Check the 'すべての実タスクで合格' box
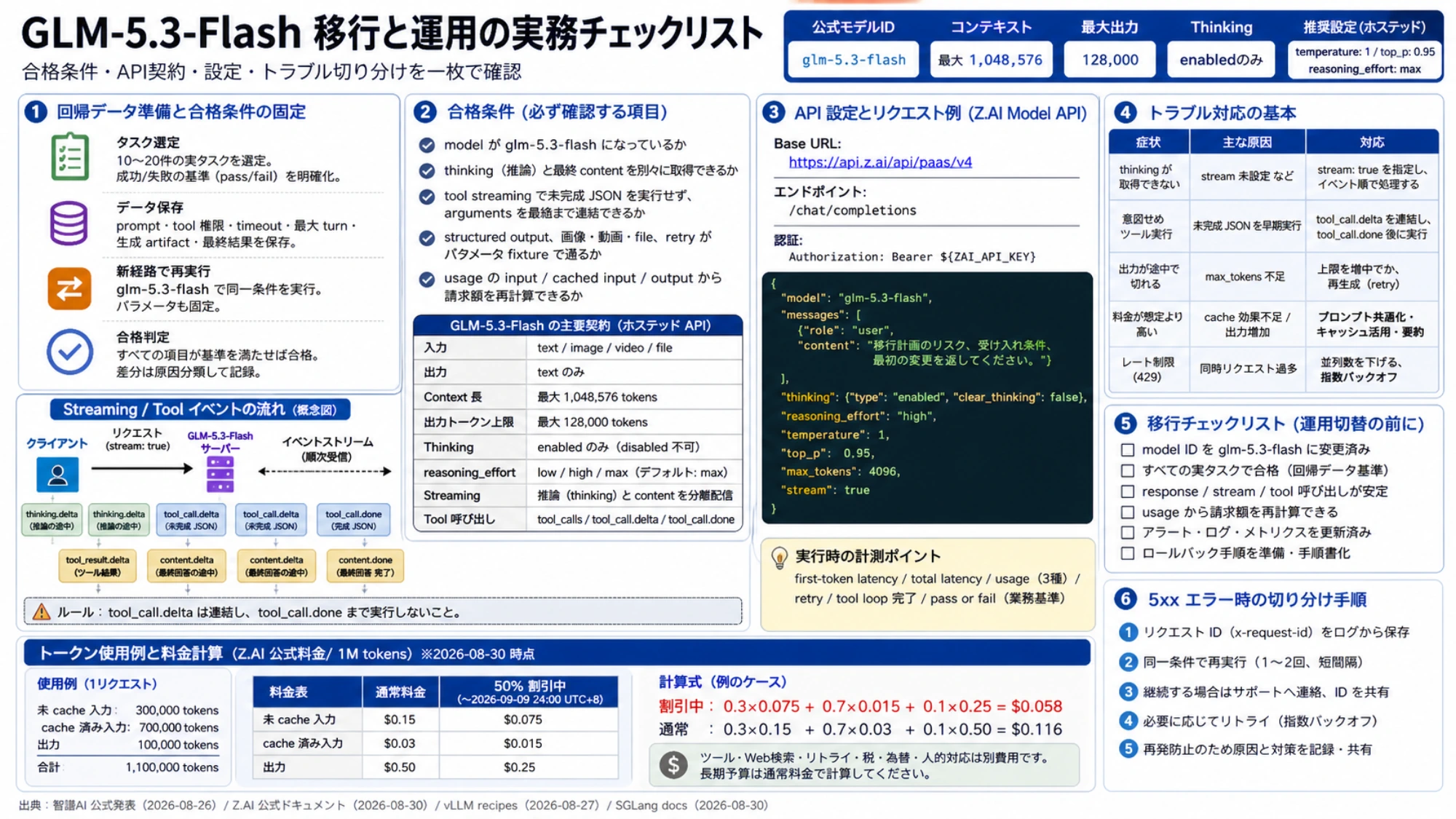This screenshot has width=1456, height=819. [1128, 471]
